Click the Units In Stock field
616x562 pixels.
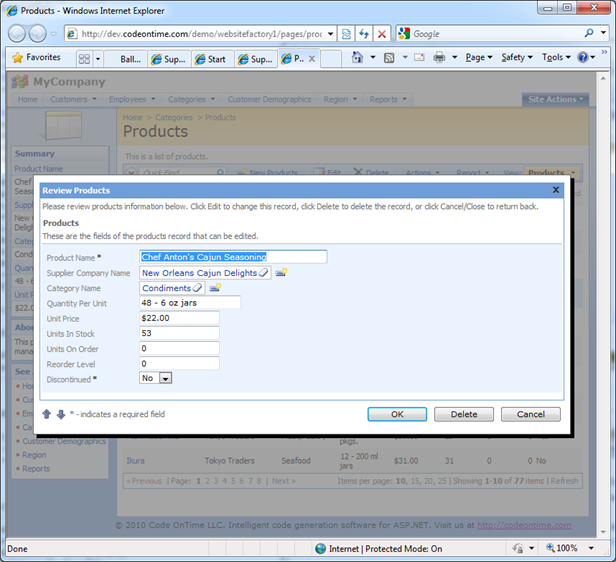tap(179, 333)
